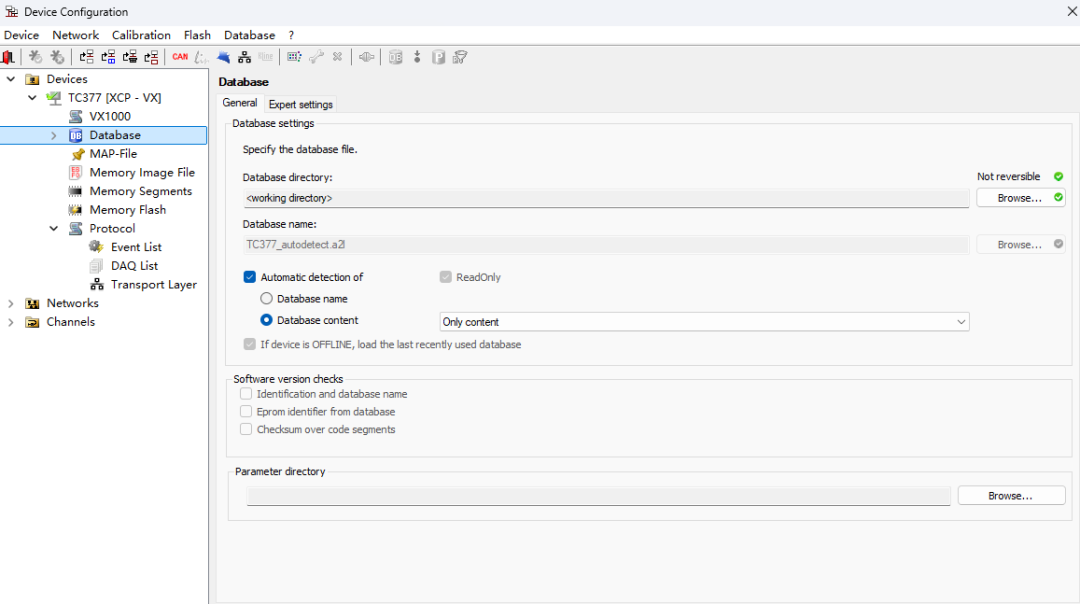
Task: Select the Devices root tree item
Action: point(67,79)
